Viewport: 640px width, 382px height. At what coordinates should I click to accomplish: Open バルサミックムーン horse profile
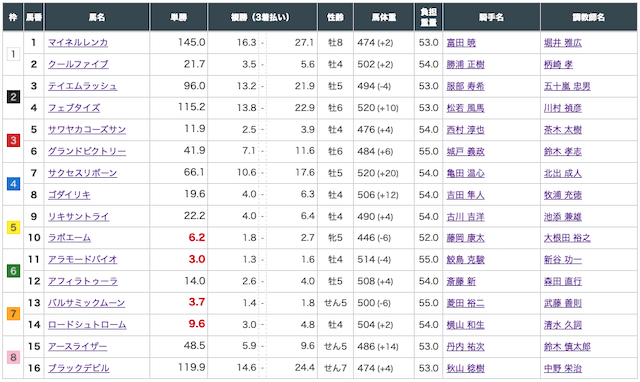[87, 303]
